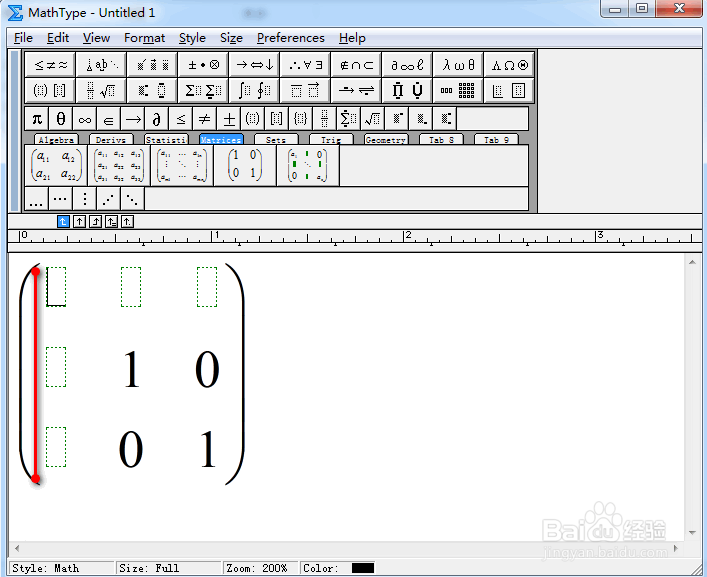Click the empty bottom-left matrix slot
Screen dimensions: 707x577
(x=56, y=447)
